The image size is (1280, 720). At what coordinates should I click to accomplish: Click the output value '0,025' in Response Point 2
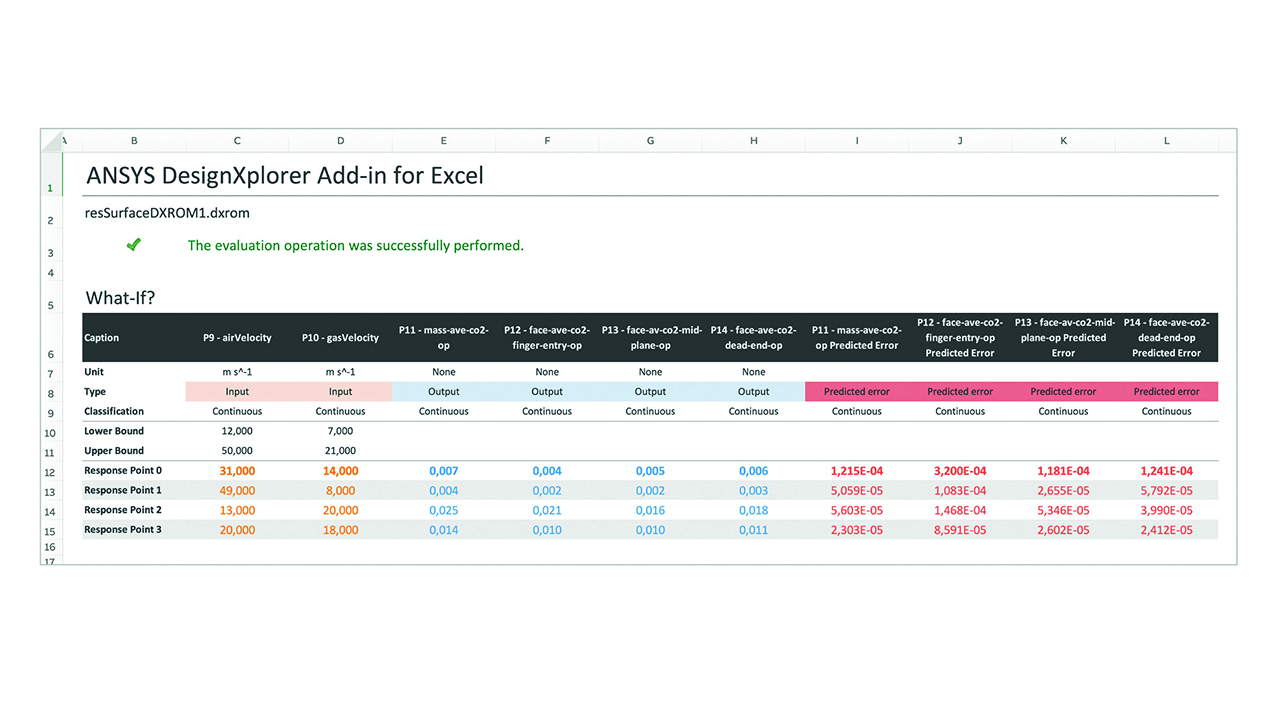444,510
